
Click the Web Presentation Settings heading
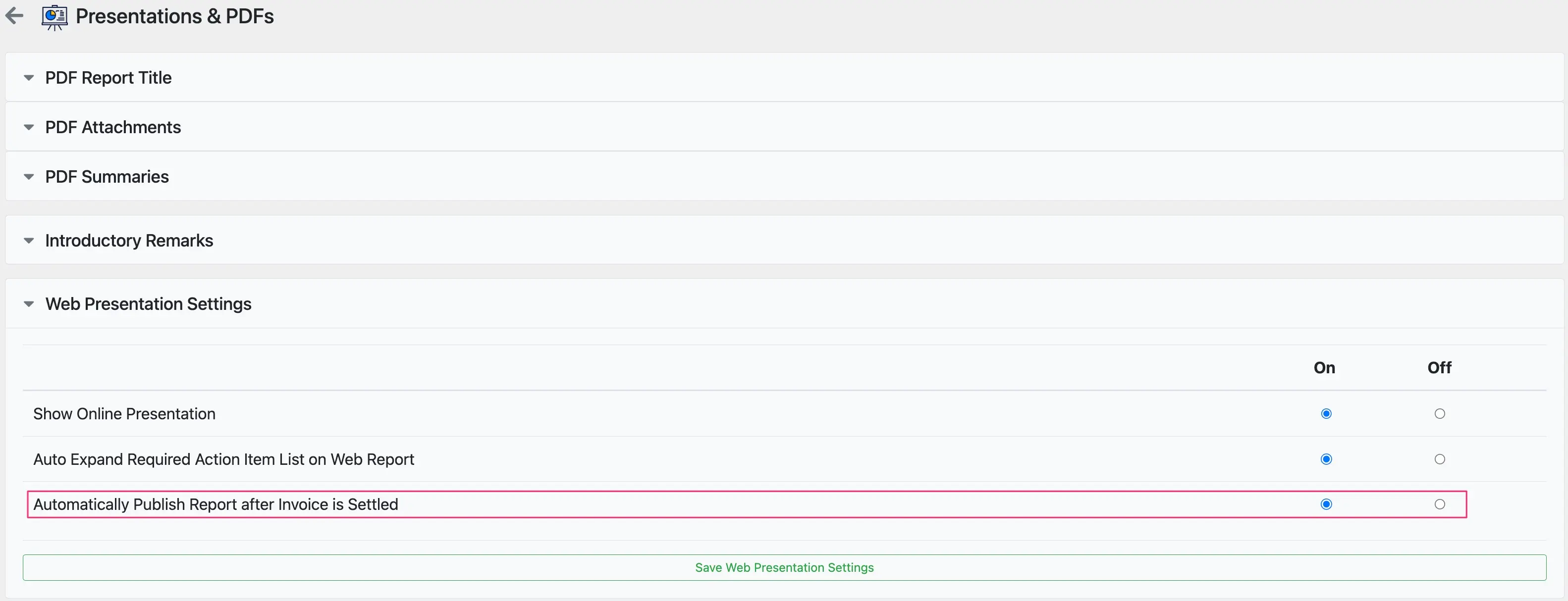pyautogui.click(x=149, y=304)
